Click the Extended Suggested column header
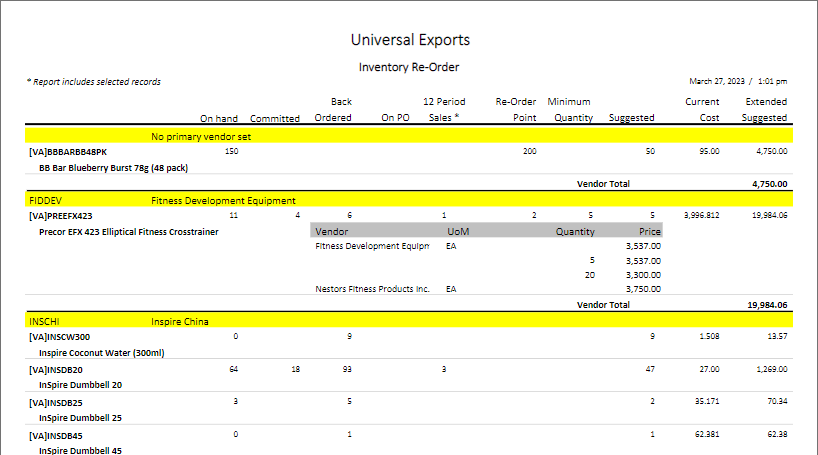The image size is (818, 455). [764, 110]
